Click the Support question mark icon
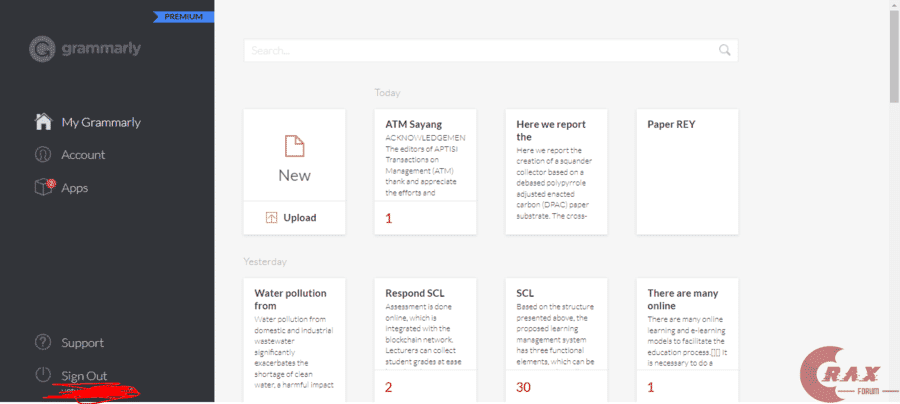The height and width of the screenshot is (404, 900). pos(43,343)
